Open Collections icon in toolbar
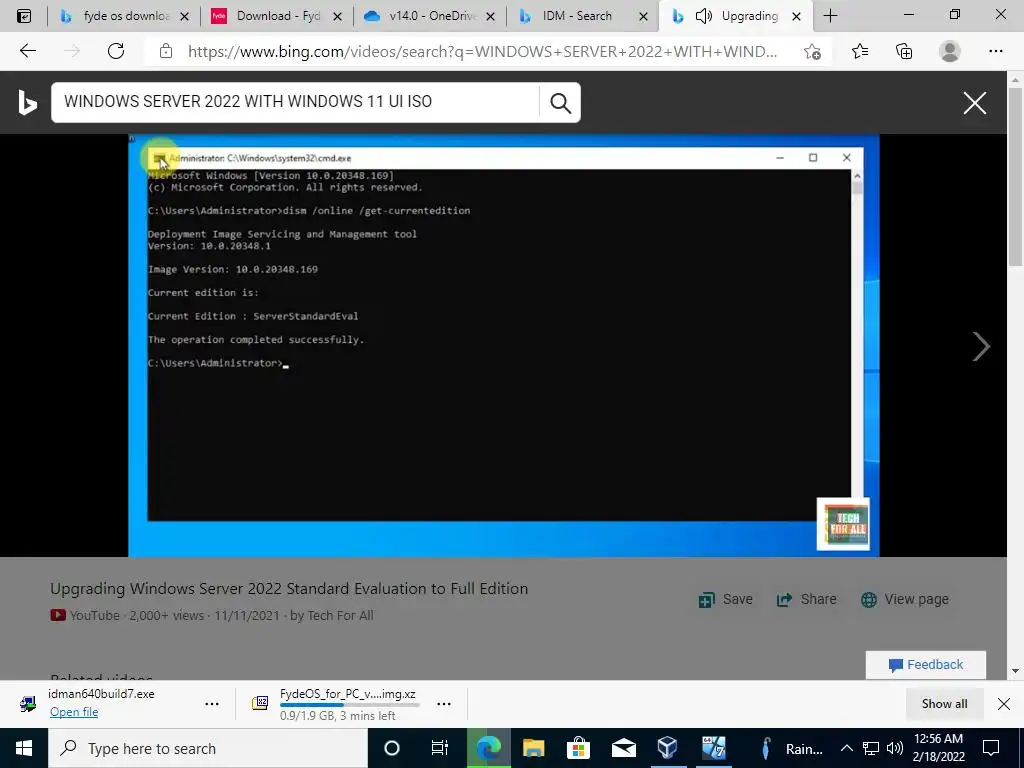 (x=904, y=51)
